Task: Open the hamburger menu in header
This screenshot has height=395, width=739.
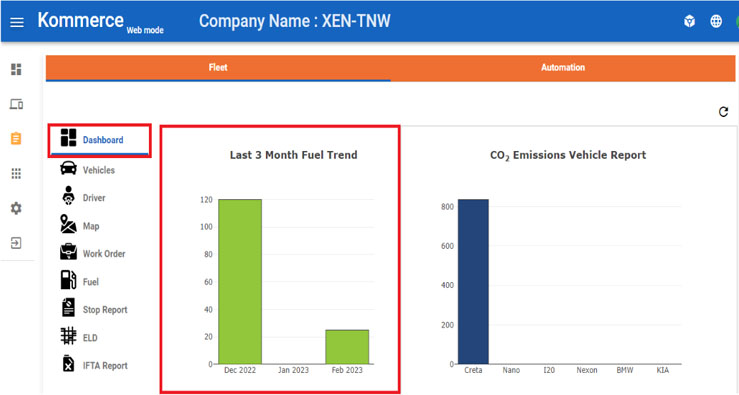Action: tap(17, 22)
